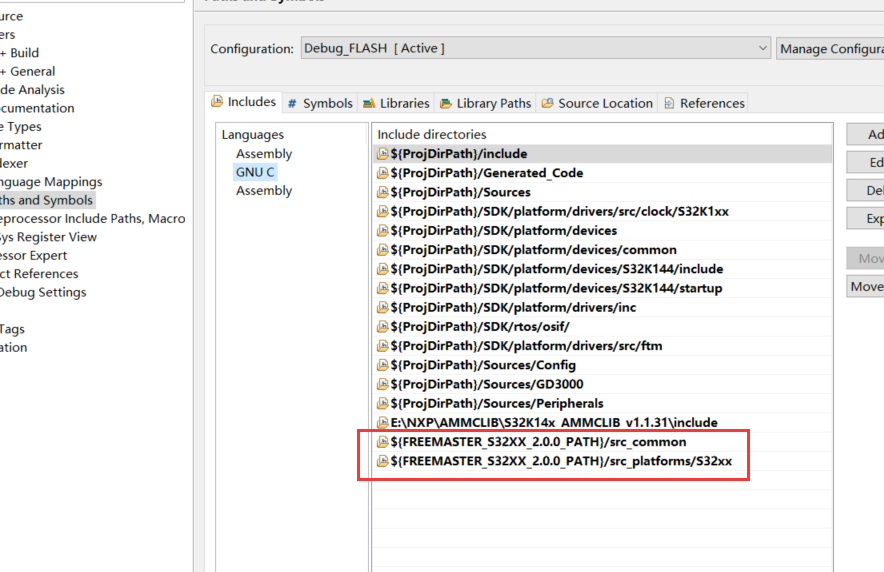The height and width of the screenshot is (572, 884).
Task: Click the Source Location tab icon
Action: coord(547,103)
